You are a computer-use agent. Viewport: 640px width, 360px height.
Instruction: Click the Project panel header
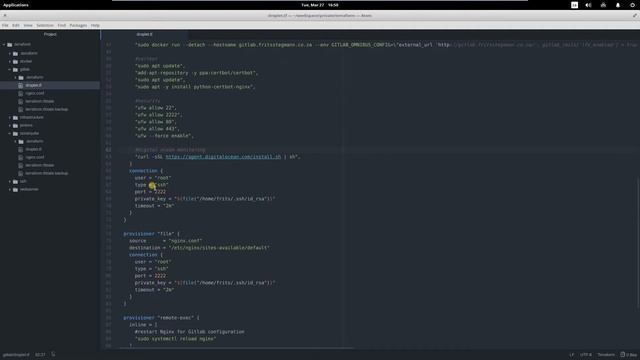click(50, 34)
